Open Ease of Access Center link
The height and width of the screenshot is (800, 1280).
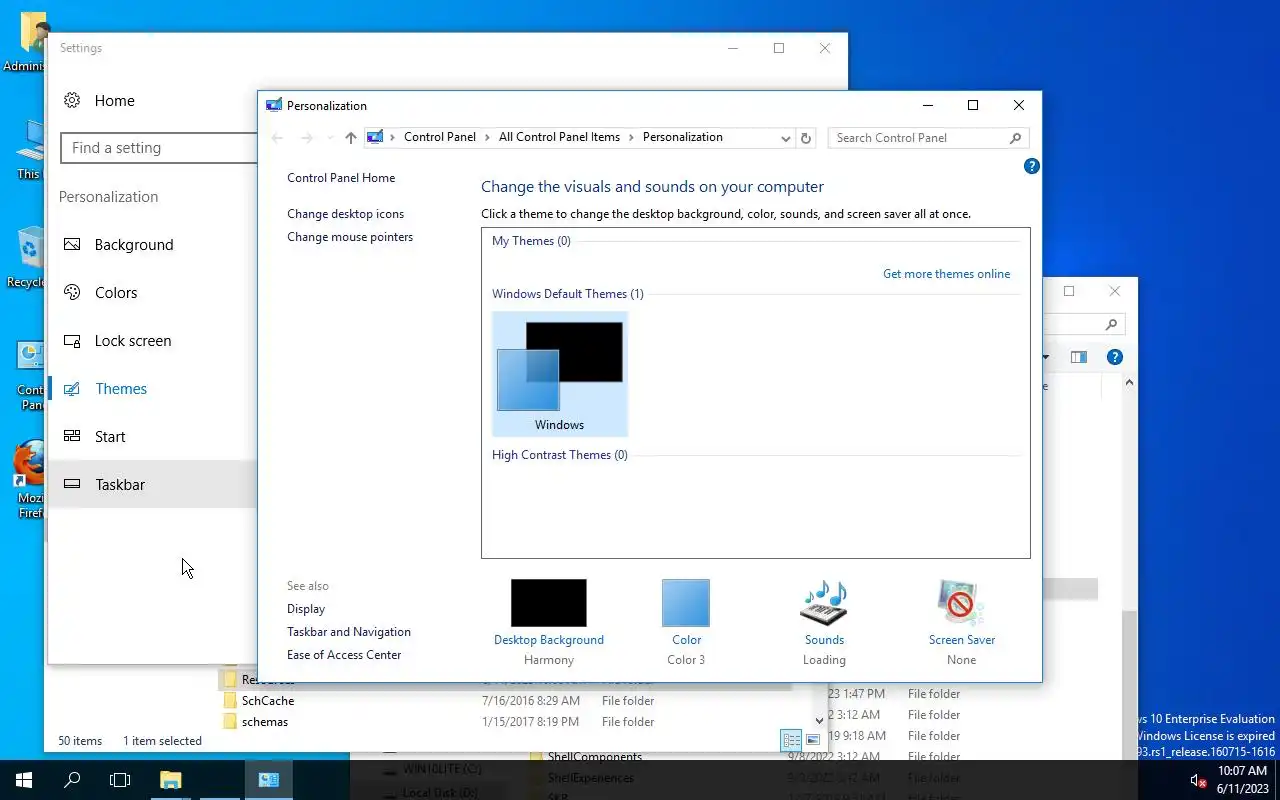click(344, 655)
